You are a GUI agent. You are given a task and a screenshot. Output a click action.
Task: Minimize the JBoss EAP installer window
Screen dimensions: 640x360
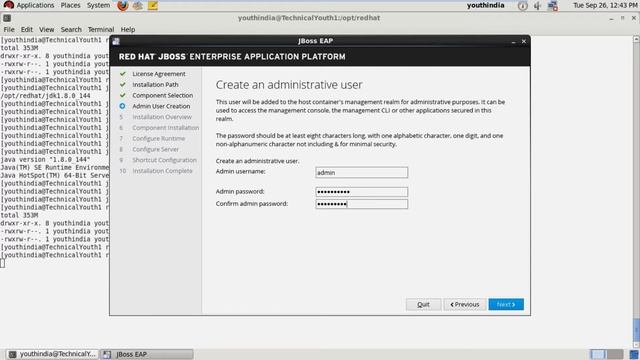tap(513, 42)
